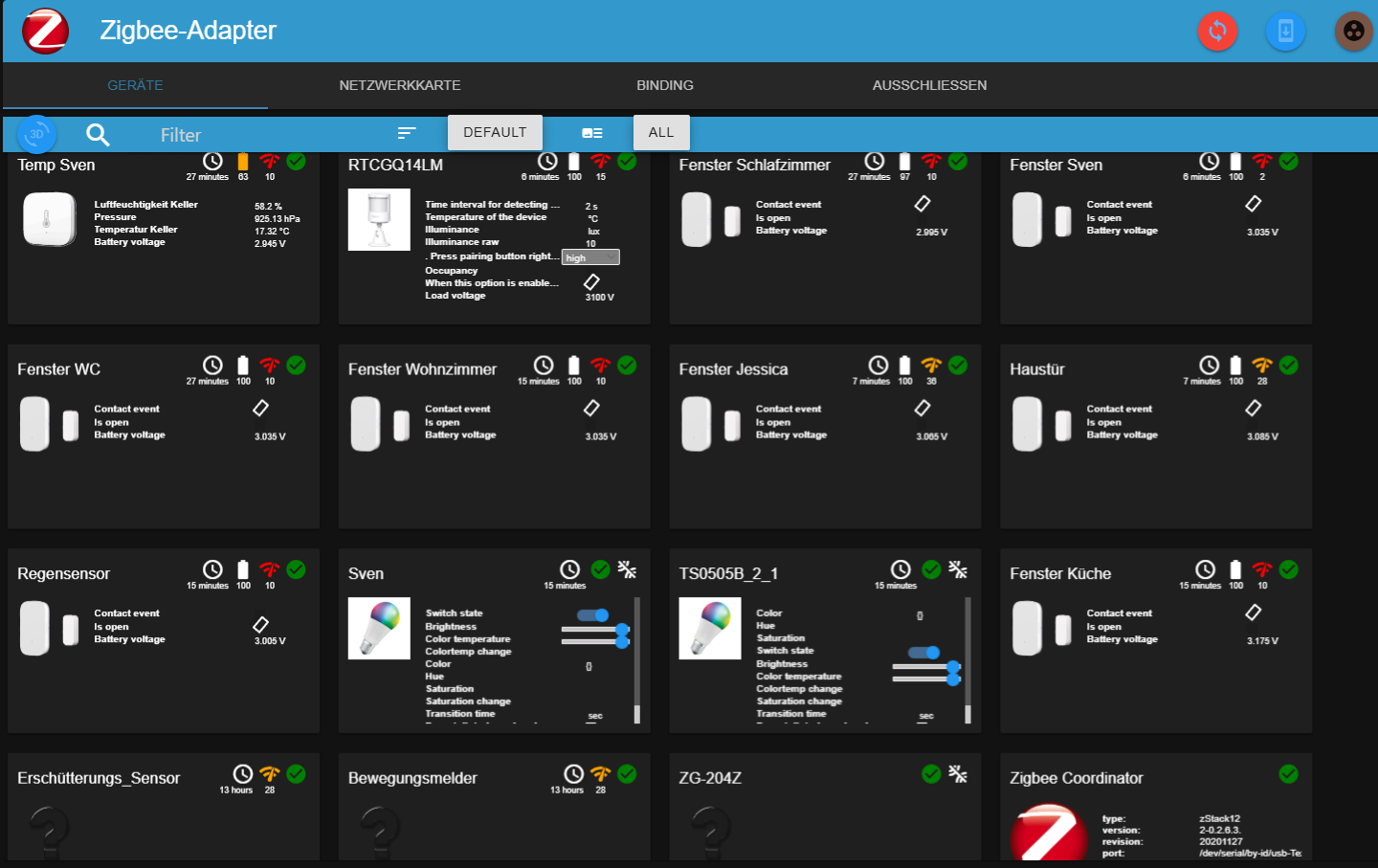Click the Sven light bulb image
This screenshot has width=1378, height=868.
[379, 629]
